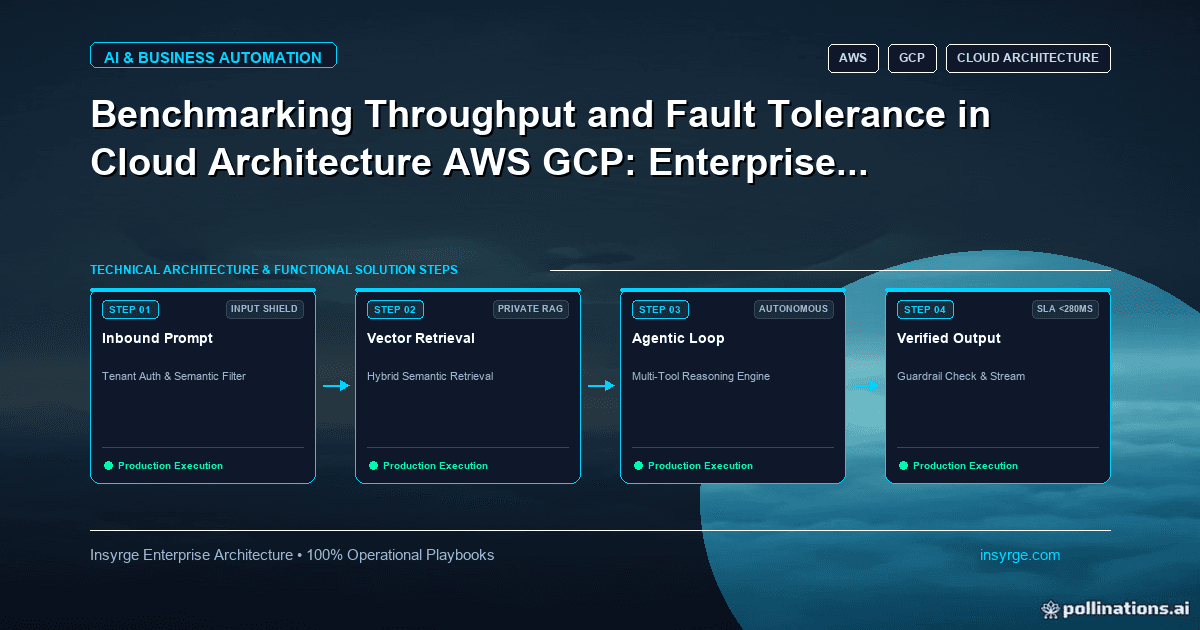Screen dimensions: 1200x630
Task: Click Production Execution under Inbound Prompt
Action: pos(170,466)
